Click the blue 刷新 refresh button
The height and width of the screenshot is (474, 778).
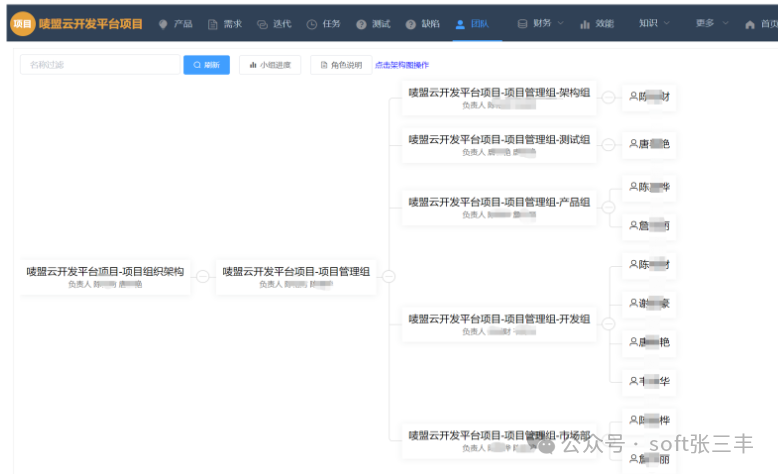point(206,65)
